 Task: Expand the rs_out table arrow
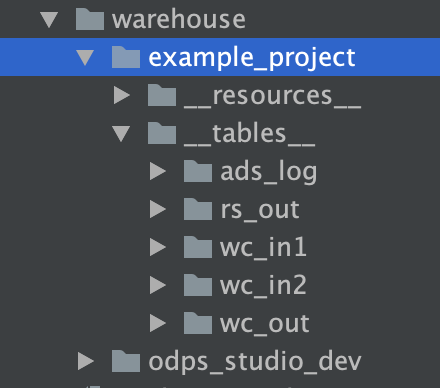158,210
